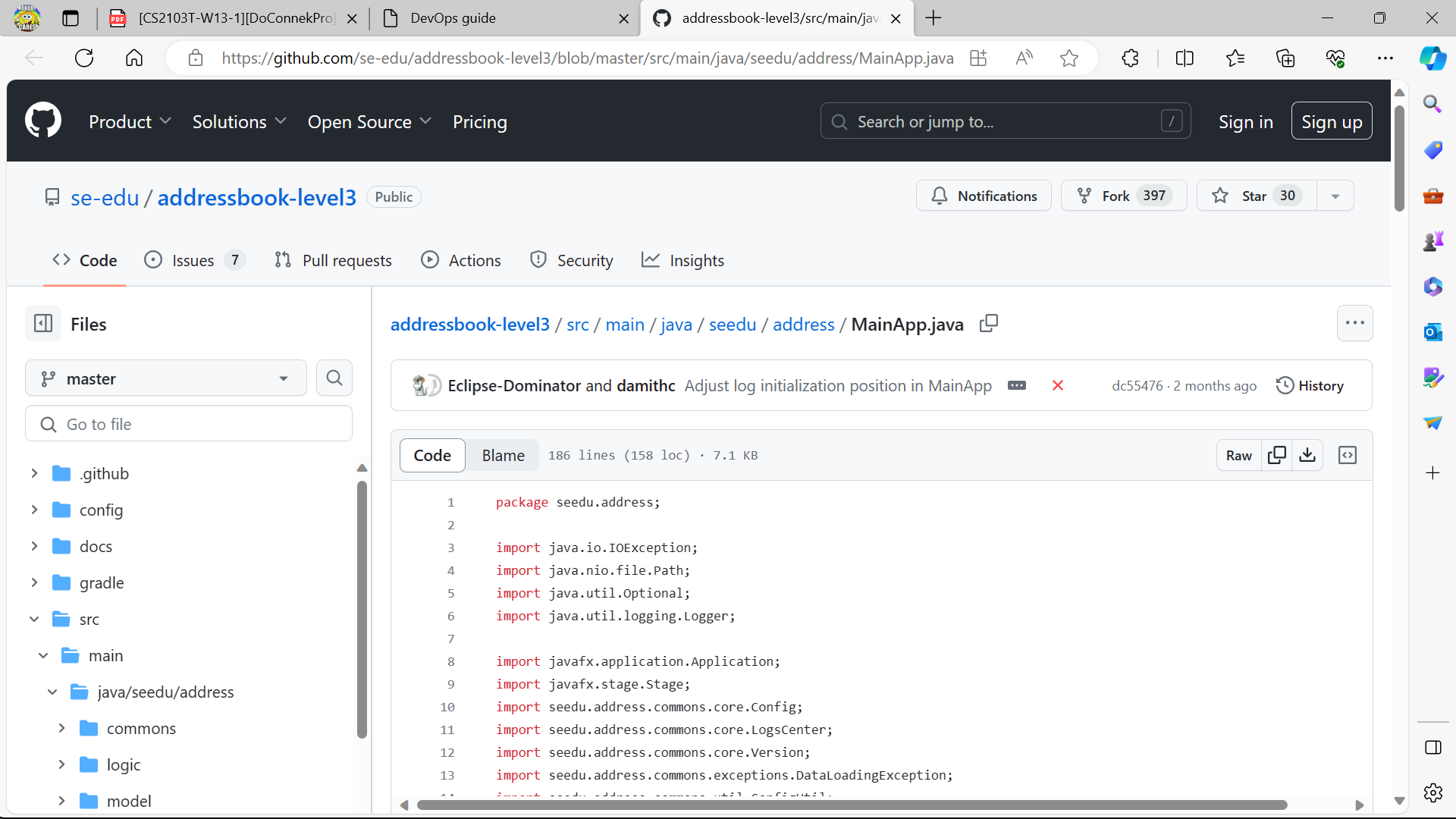The height and width of the screenshot is (819, 1456).
Task: Click GitHub Octocat home logo
Action: [43, 121]
